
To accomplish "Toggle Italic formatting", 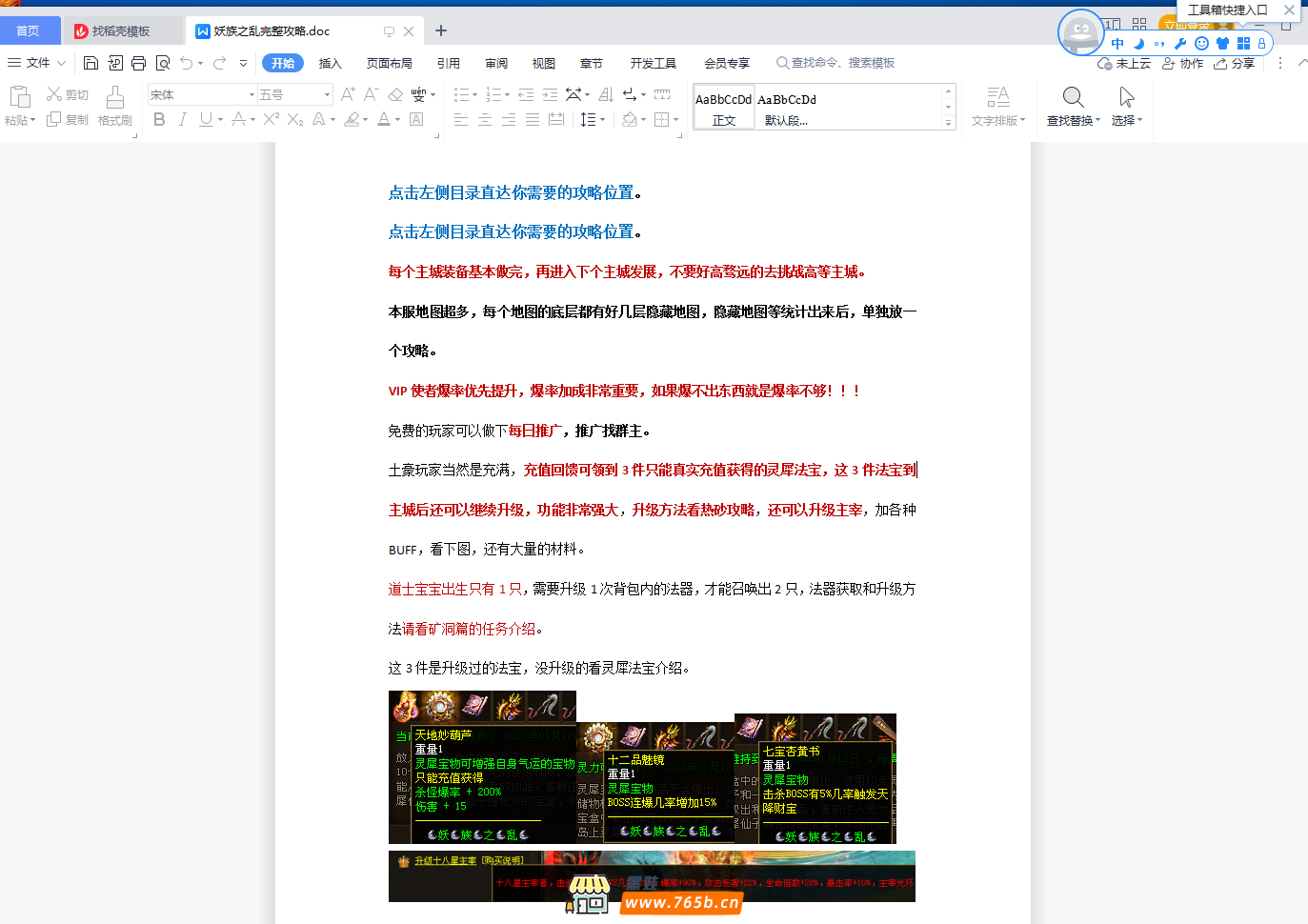I will click(182, 120).
